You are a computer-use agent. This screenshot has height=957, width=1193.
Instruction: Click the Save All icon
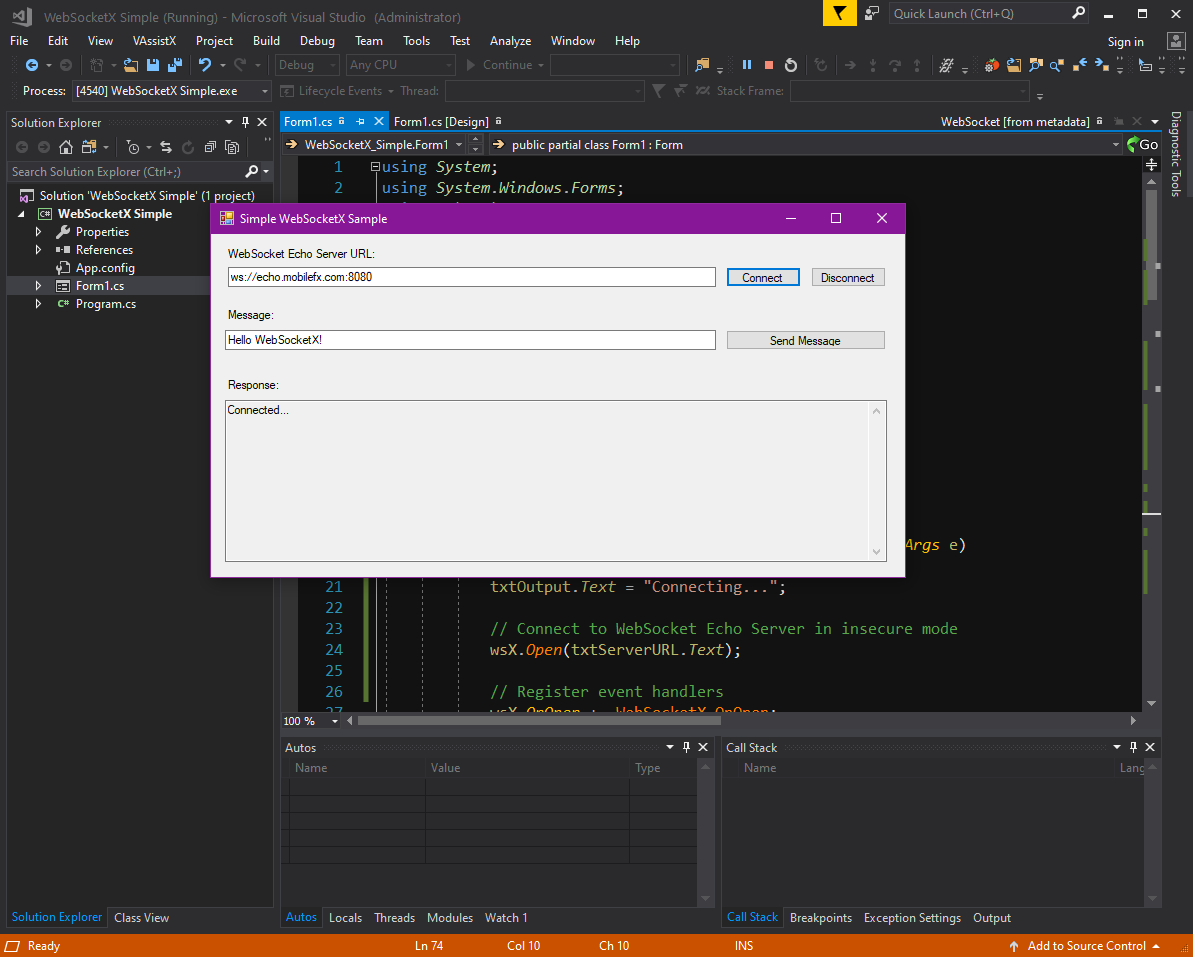pos(175,65)
